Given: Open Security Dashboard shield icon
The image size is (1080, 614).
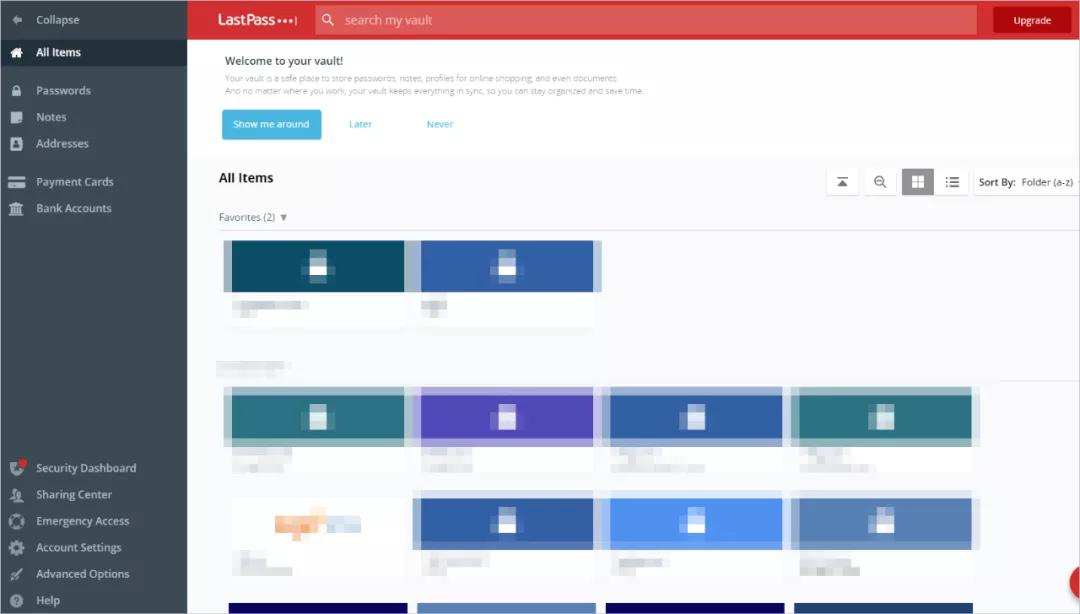Looking at the screenshot, I should [x=16, y=468].
